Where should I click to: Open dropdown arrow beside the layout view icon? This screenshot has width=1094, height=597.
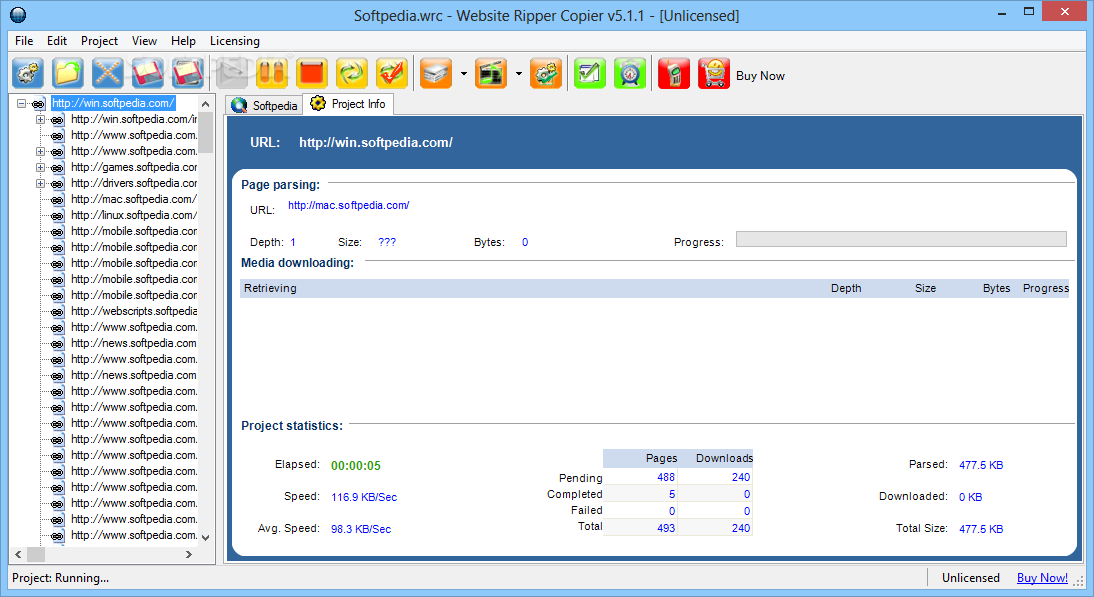(518, 74)
